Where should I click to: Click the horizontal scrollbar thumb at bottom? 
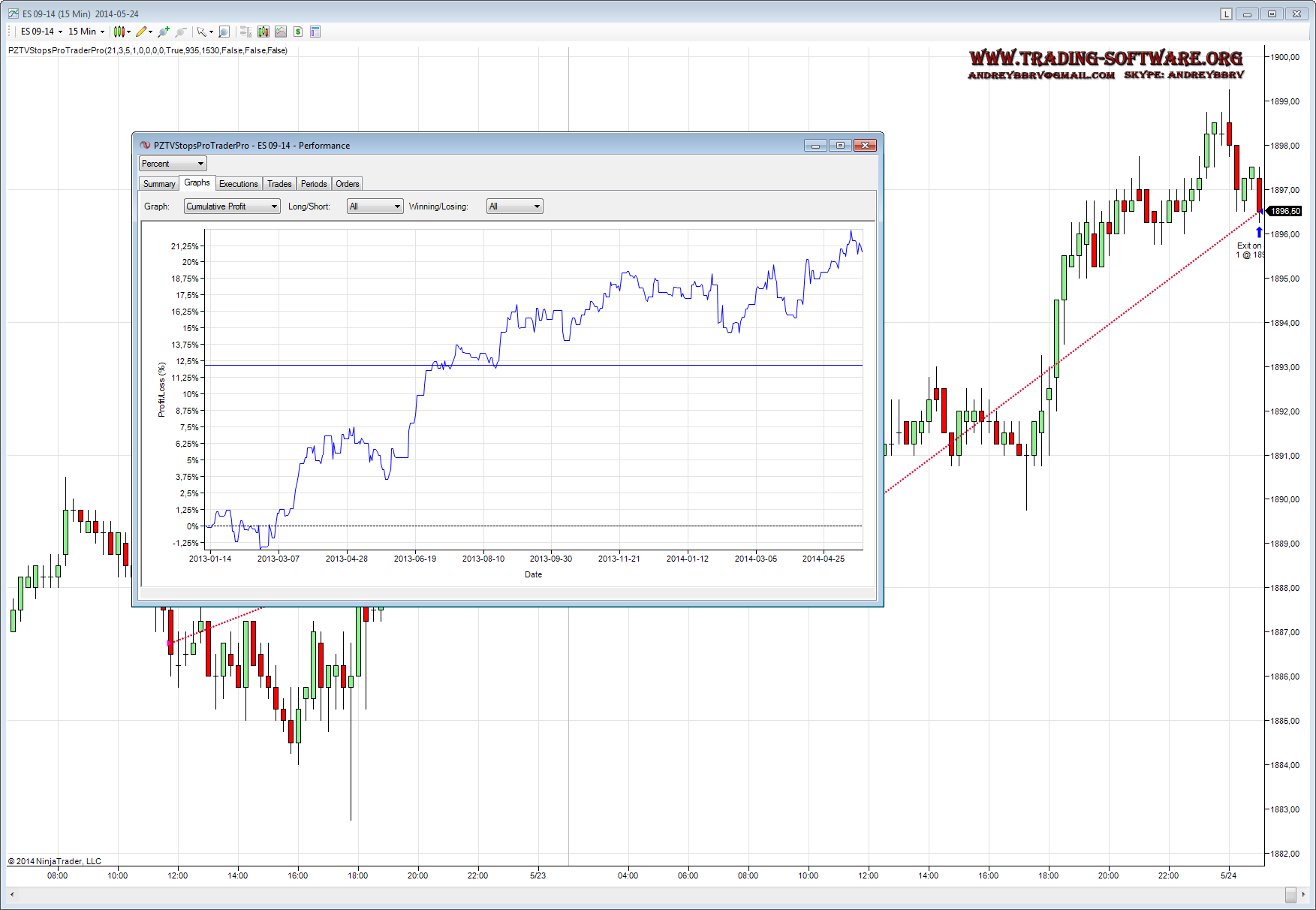coord(1290,894)
